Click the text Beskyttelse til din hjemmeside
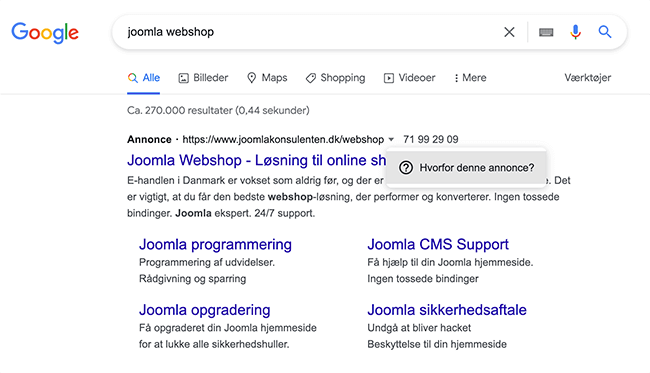 coord(437,344)
